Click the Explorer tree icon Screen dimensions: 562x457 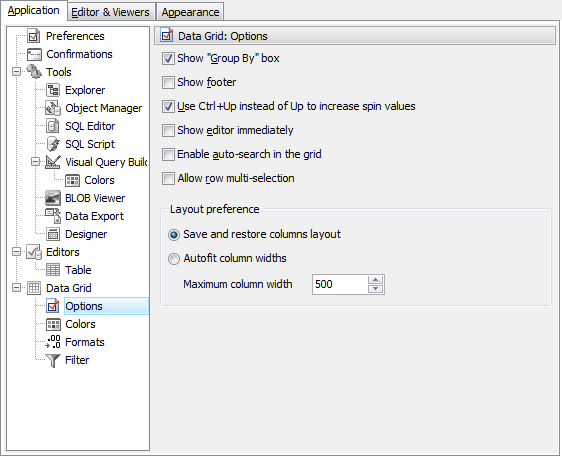[53, 90]
